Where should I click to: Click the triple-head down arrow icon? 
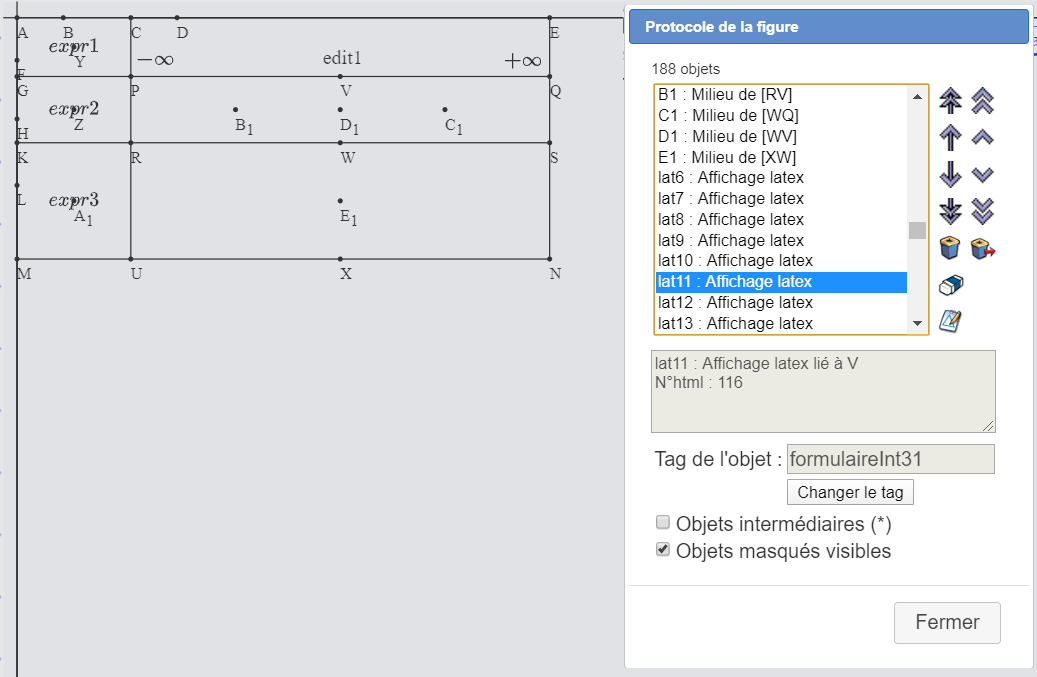950,211
